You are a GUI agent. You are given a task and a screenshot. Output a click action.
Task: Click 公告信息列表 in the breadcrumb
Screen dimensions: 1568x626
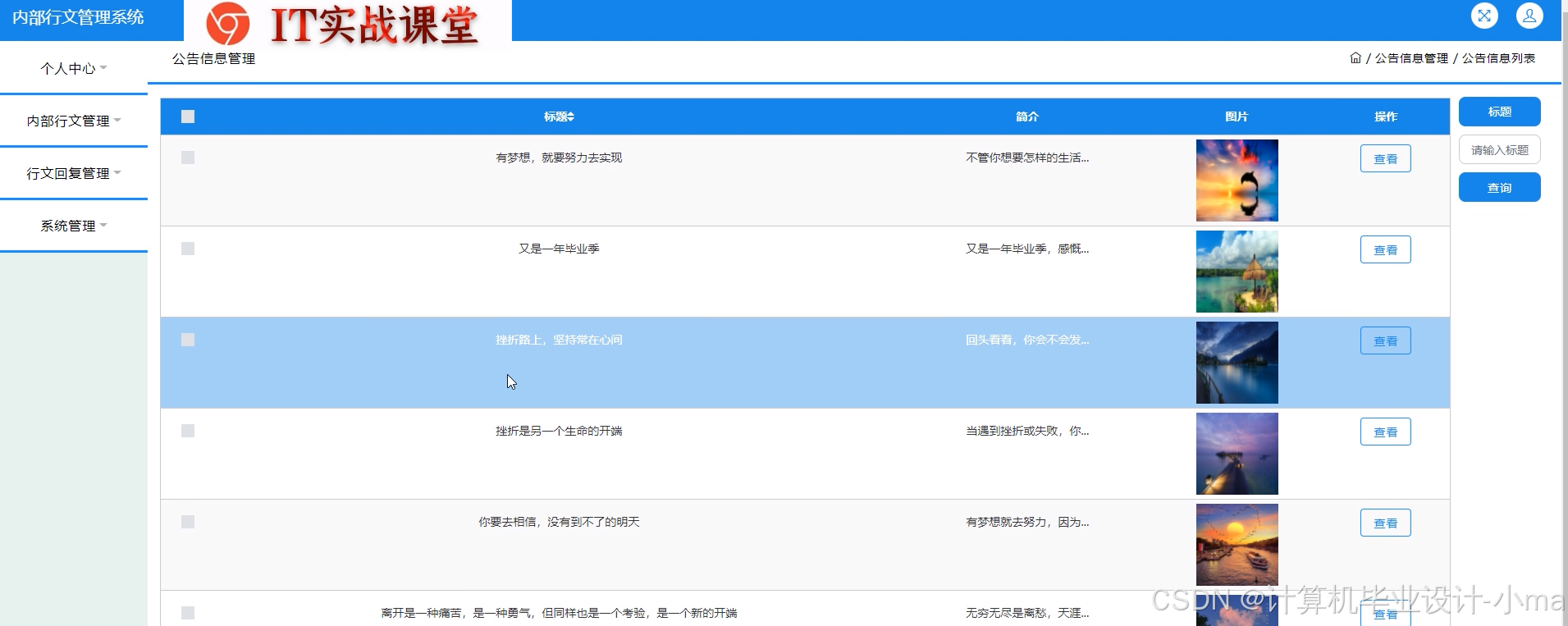coord(1498,58)
